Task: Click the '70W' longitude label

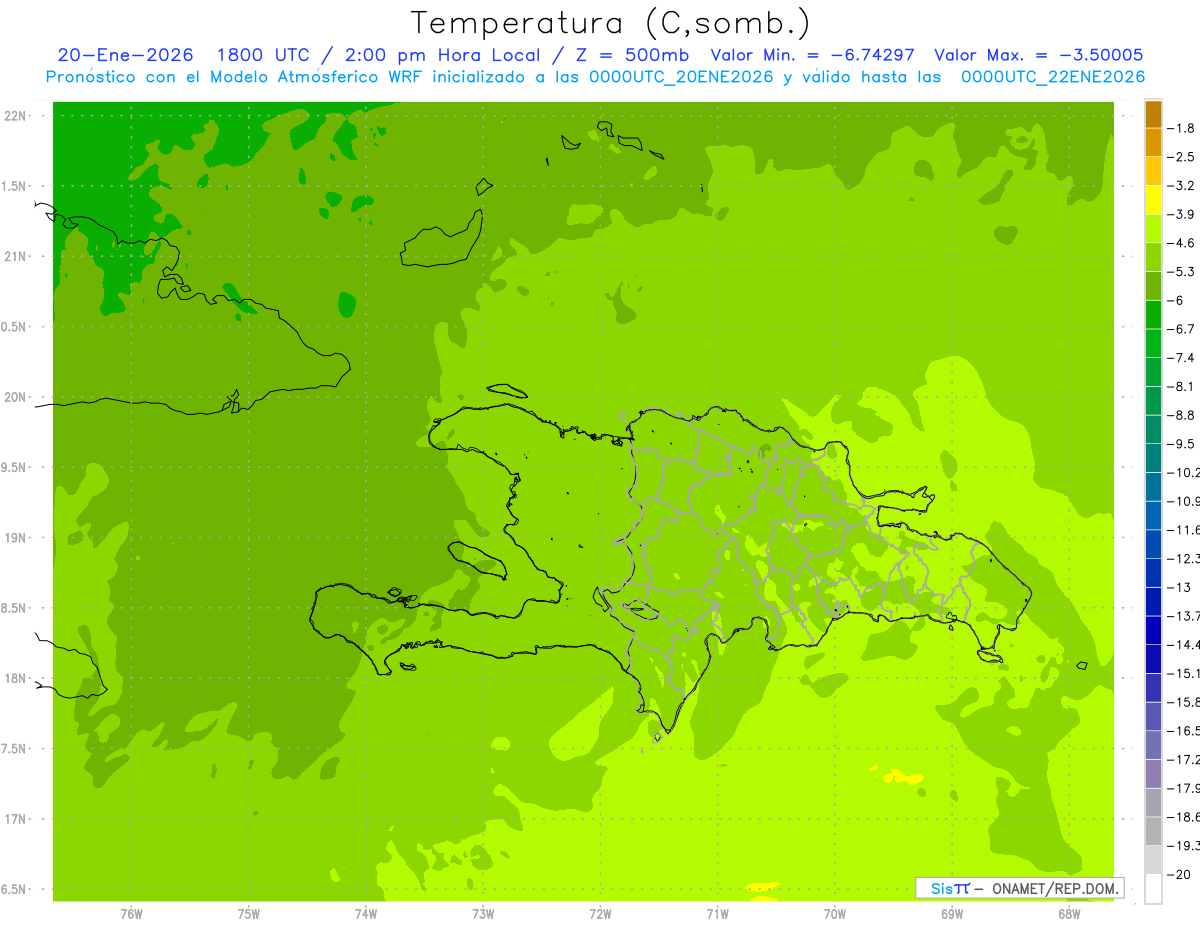Action: 835,914
